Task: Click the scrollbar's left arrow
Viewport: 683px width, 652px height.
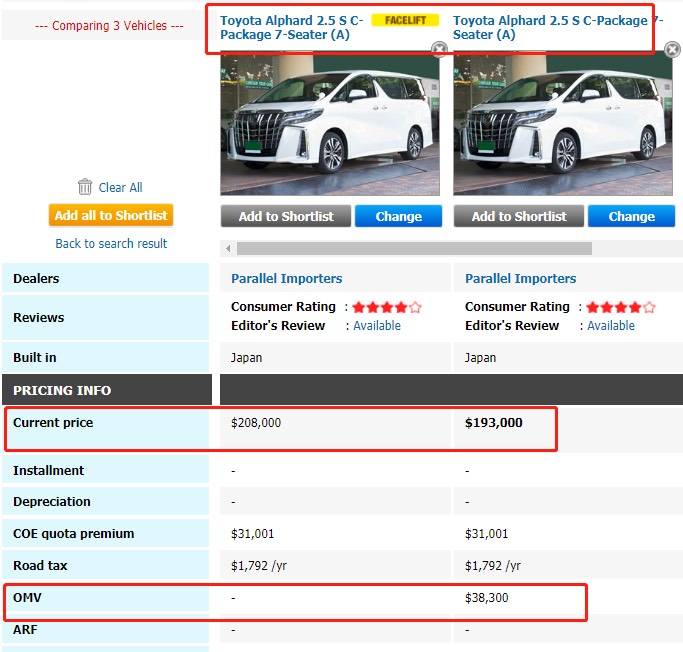Action: 228,248
